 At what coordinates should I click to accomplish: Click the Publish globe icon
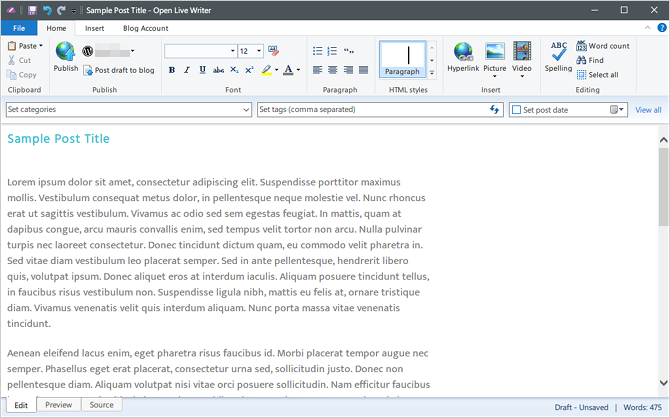point(65,52)
